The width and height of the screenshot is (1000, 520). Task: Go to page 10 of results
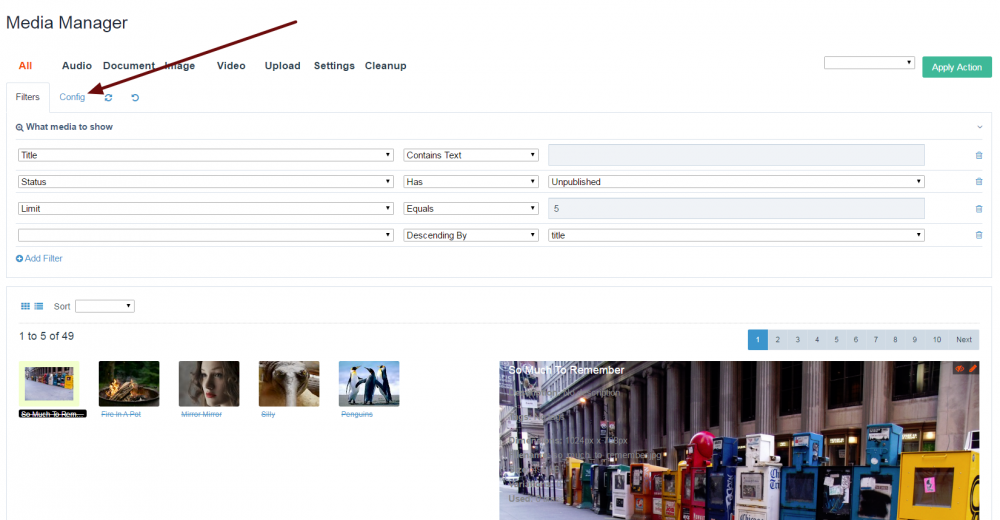(937, 339)
